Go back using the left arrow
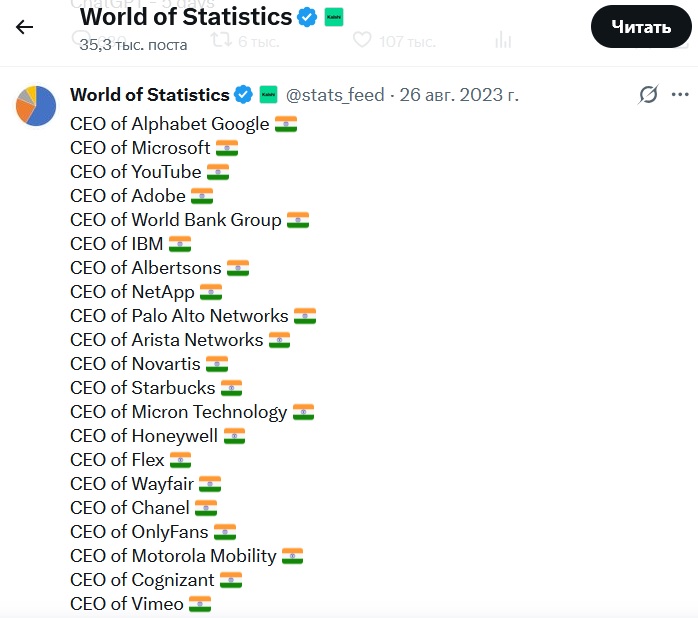Screen dimensions: 698x618 pos(24,27)
